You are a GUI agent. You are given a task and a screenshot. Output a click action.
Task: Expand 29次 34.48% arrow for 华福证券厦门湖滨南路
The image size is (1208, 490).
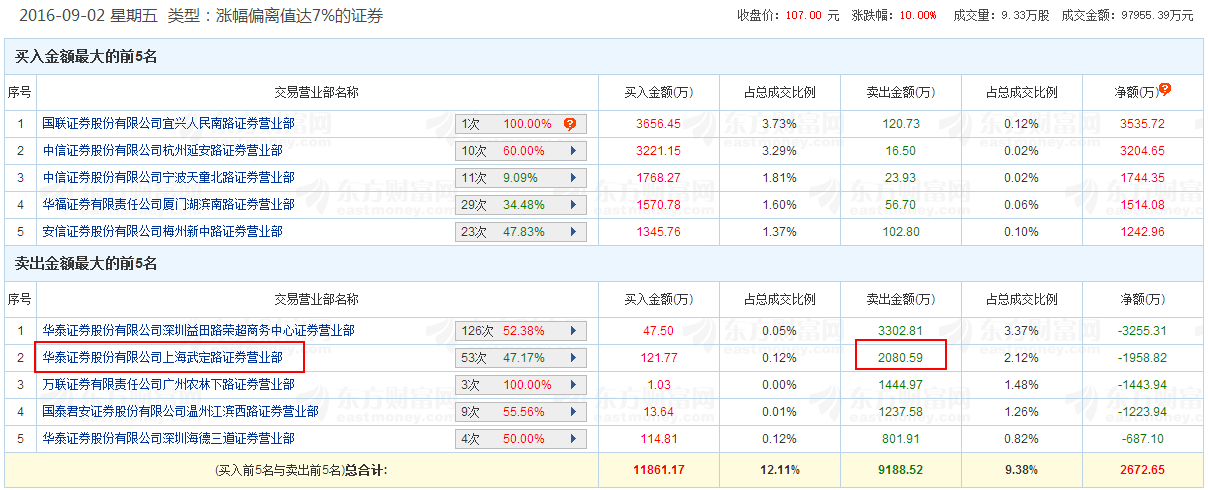tap(573, 205)
